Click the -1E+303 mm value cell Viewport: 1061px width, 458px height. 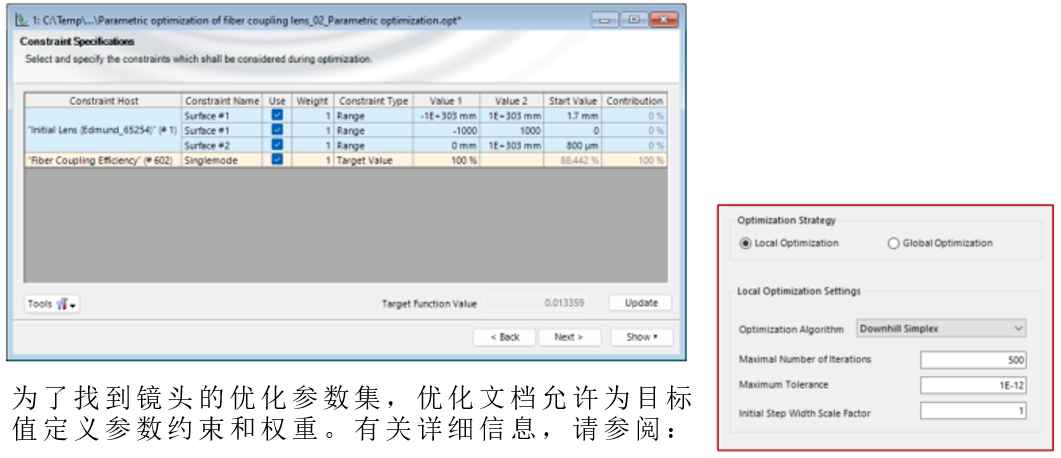coord(447,116)
